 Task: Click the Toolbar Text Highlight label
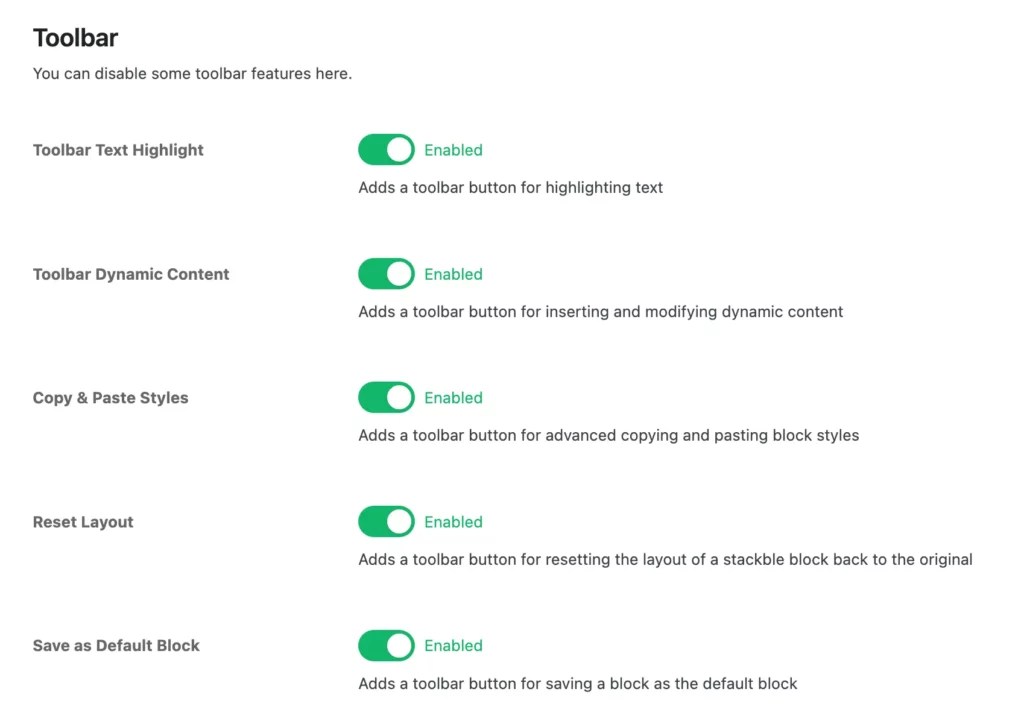pyautogui.click(x=118, y=150)
